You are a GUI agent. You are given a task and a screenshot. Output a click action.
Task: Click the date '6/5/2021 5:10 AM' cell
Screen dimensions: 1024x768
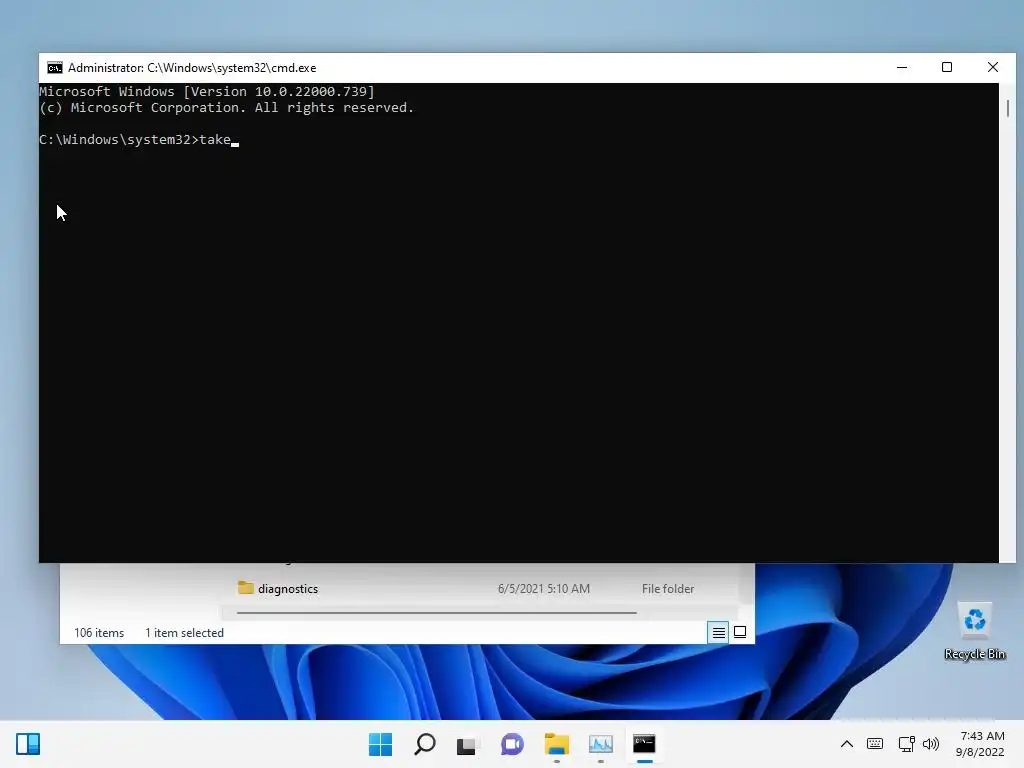(543, 589)
